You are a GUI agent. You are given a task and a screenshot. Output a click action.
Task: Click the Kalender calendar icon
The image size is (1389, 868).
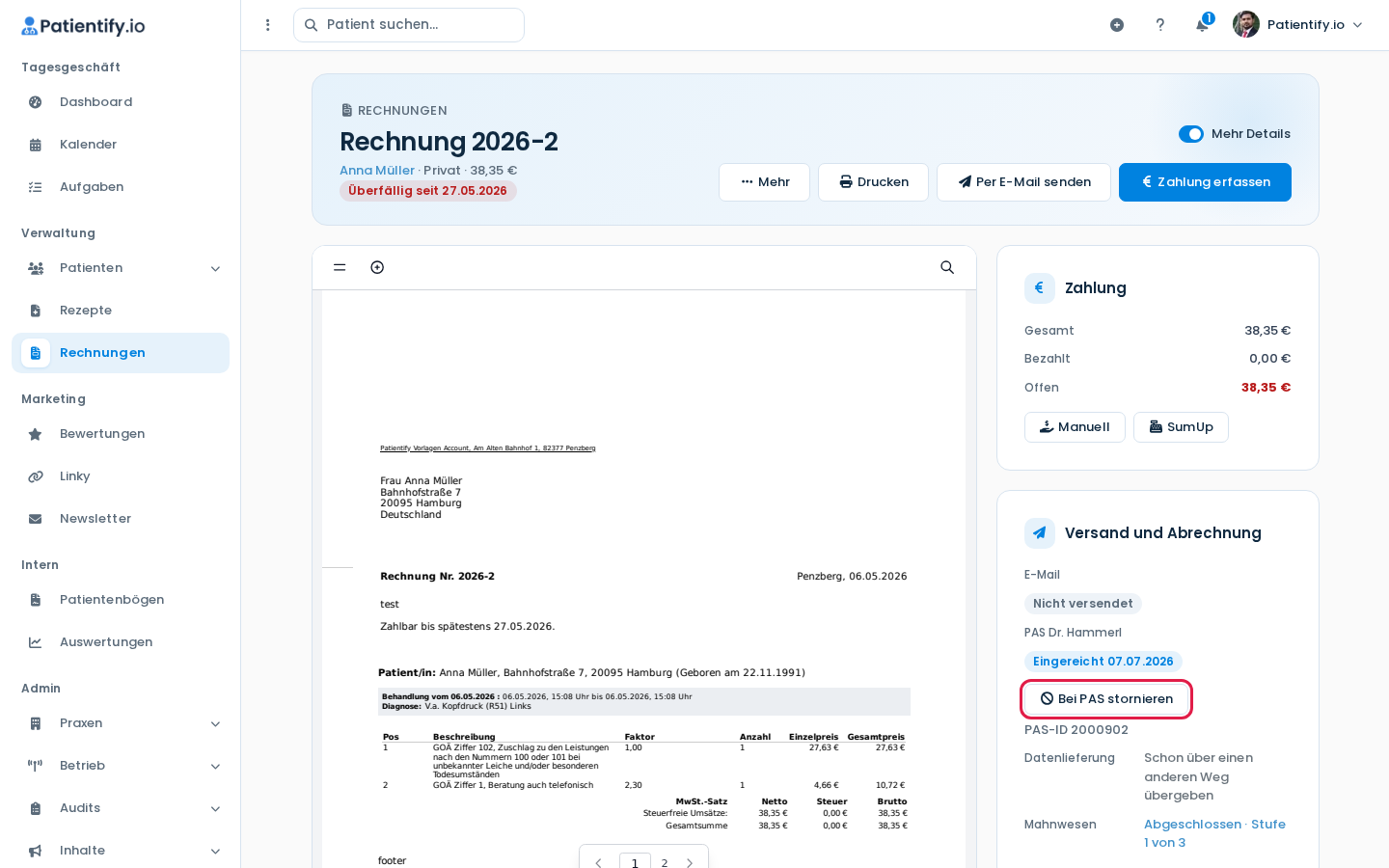pyautogui.click(x=36, y=145)
